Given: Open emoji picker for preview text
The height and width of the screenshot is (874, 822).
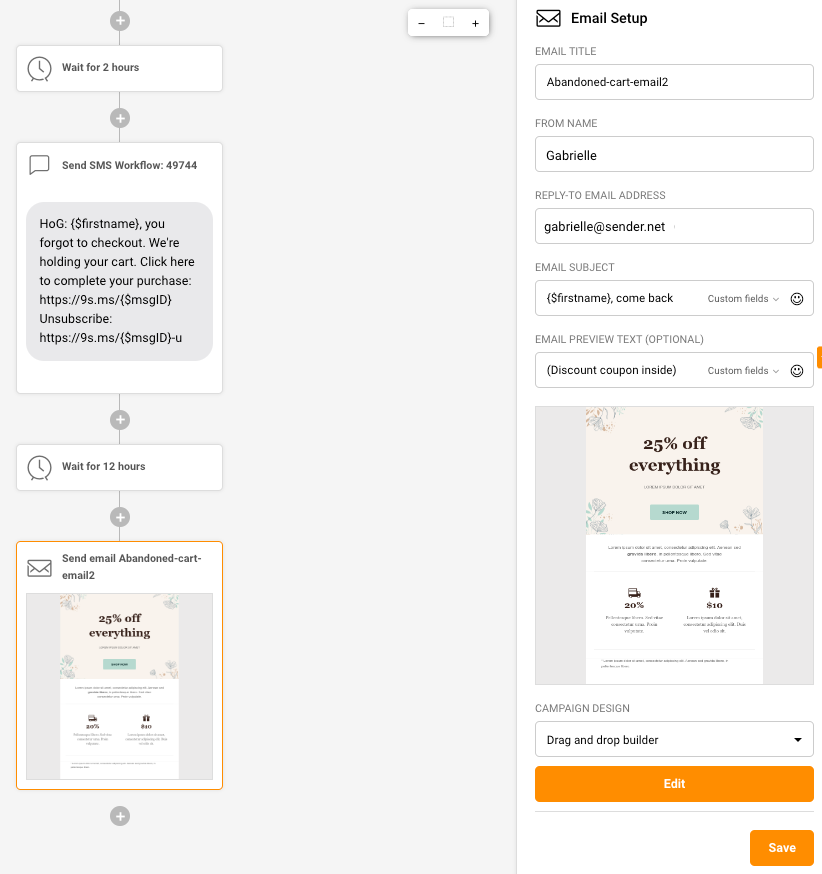Looking at the screenshot, I should pyautogui.click(x=797, y=371).
